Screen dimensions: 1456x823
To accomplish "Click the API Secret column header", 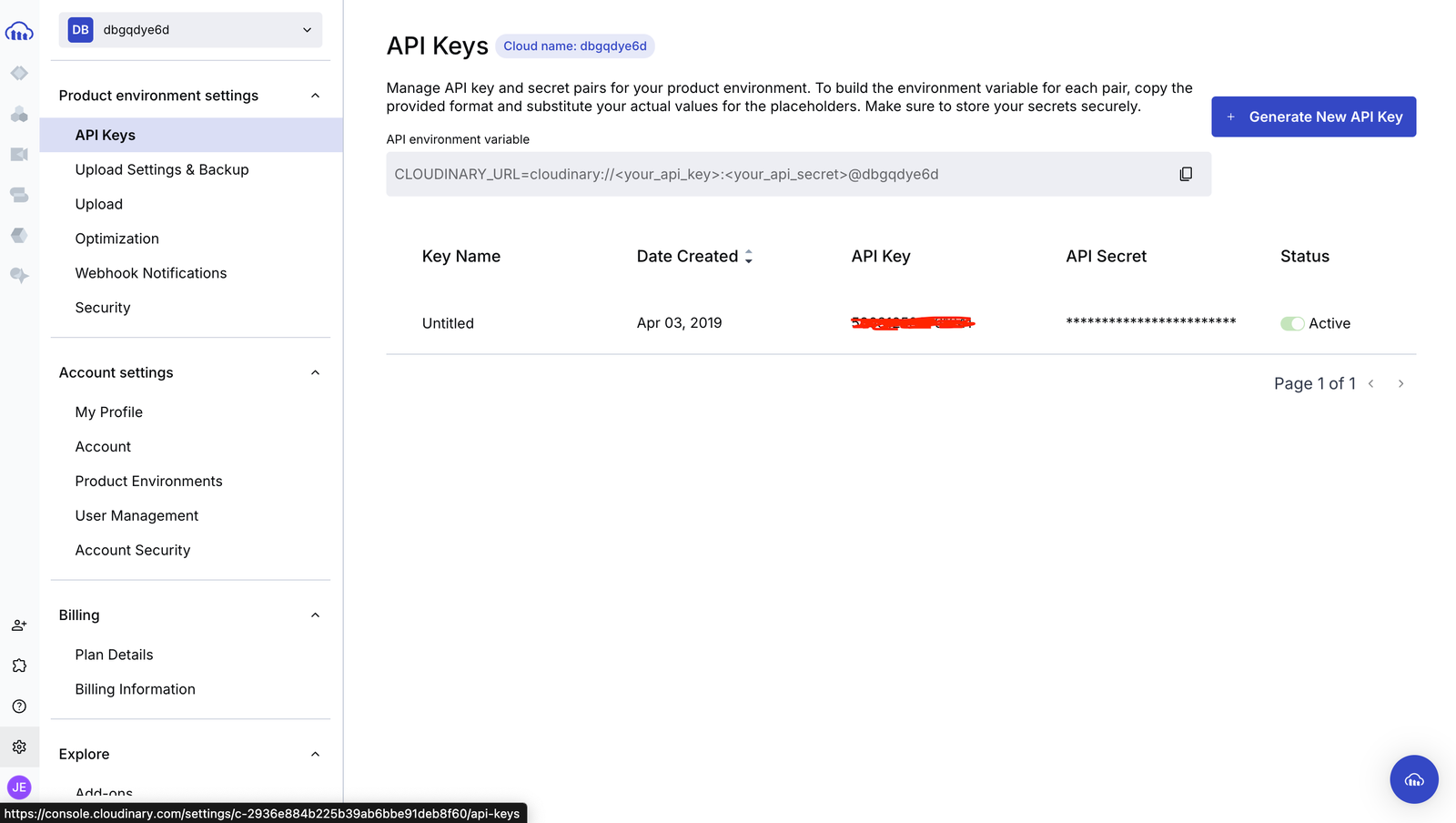I will click(x=1106, y=257).
